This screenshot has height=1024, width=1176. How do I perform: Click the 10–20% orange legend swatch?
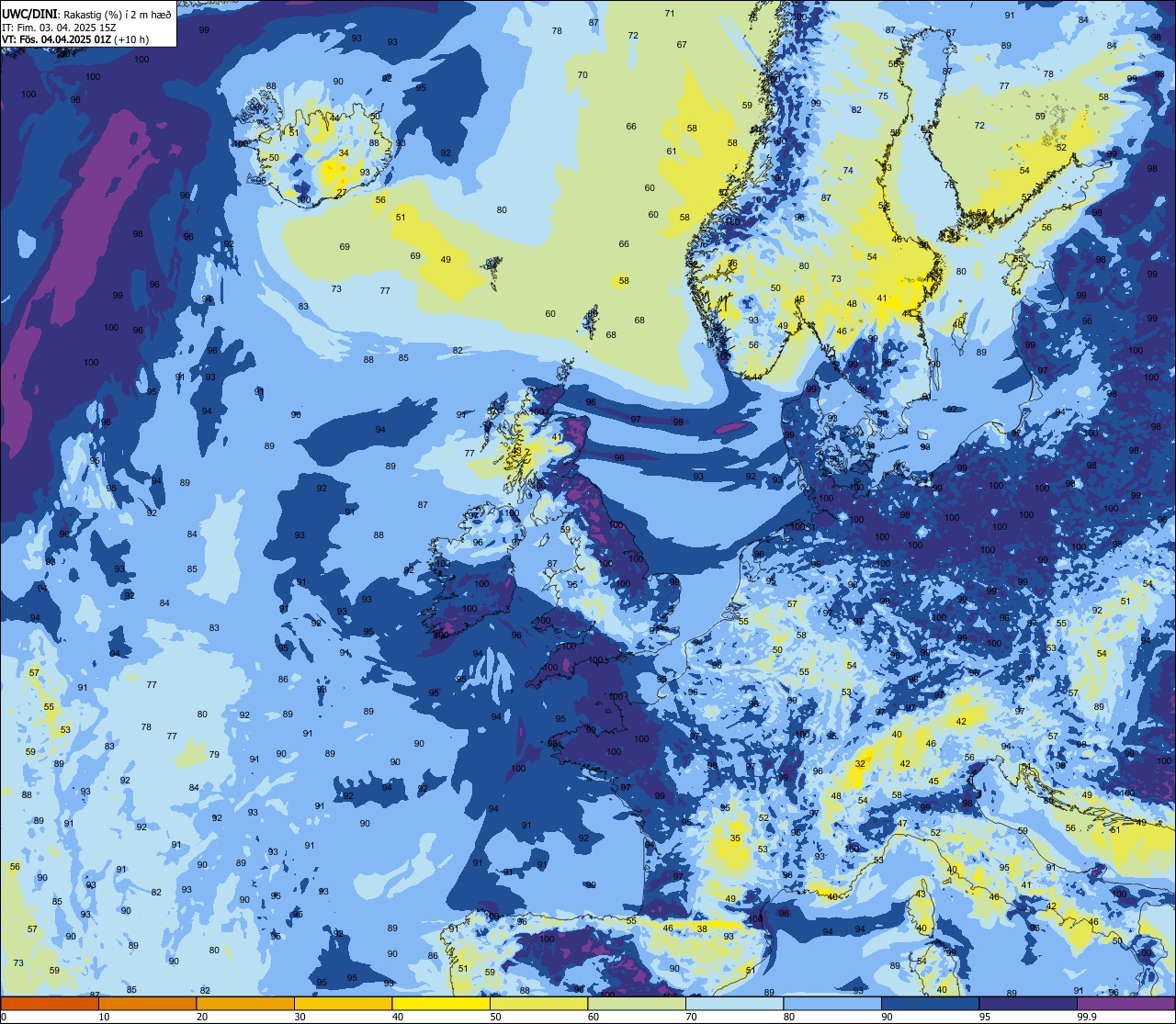point(147,1003)
